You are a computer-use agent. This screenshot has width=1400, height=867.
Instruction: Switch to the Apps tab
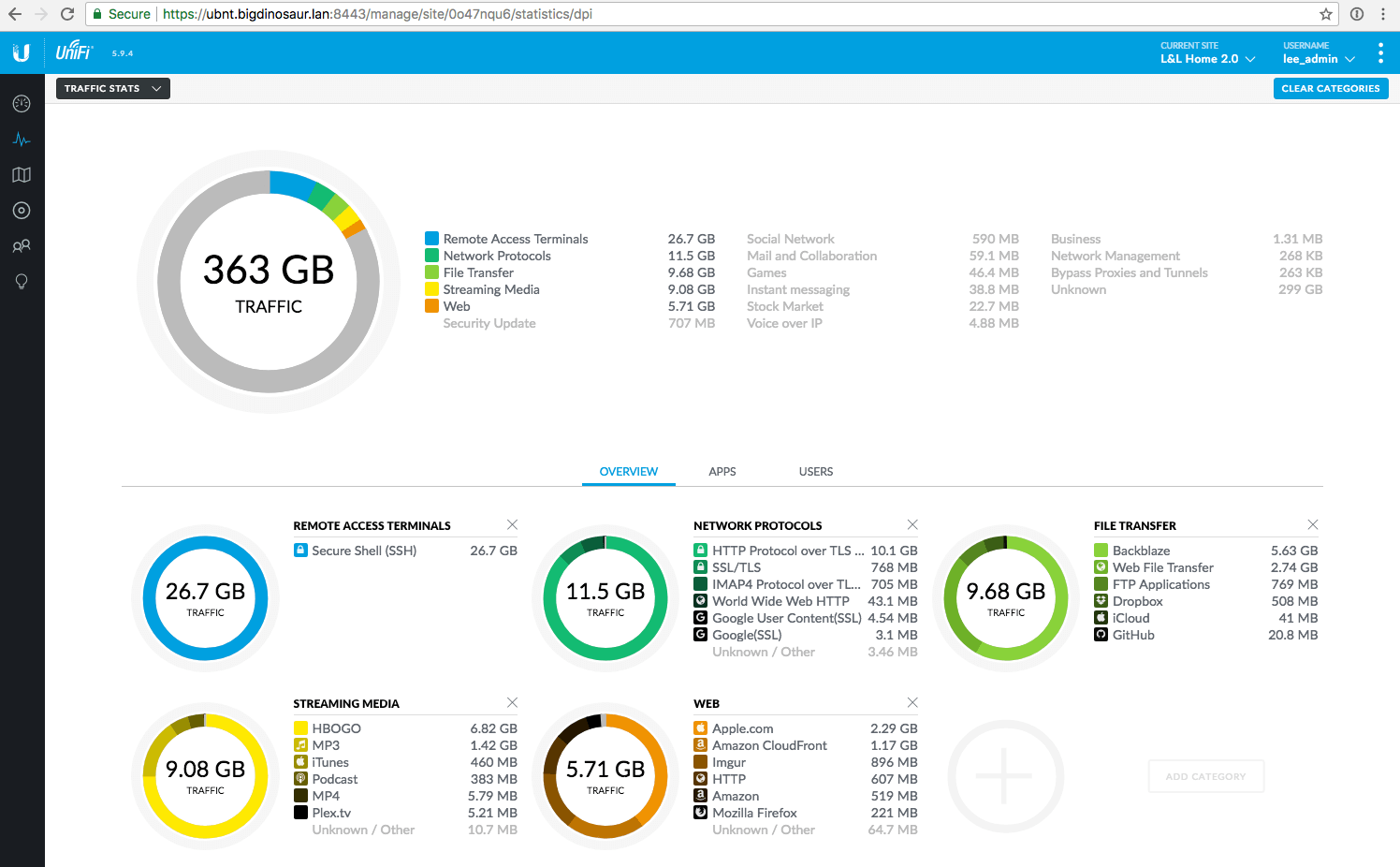click(x=722, y=472)
